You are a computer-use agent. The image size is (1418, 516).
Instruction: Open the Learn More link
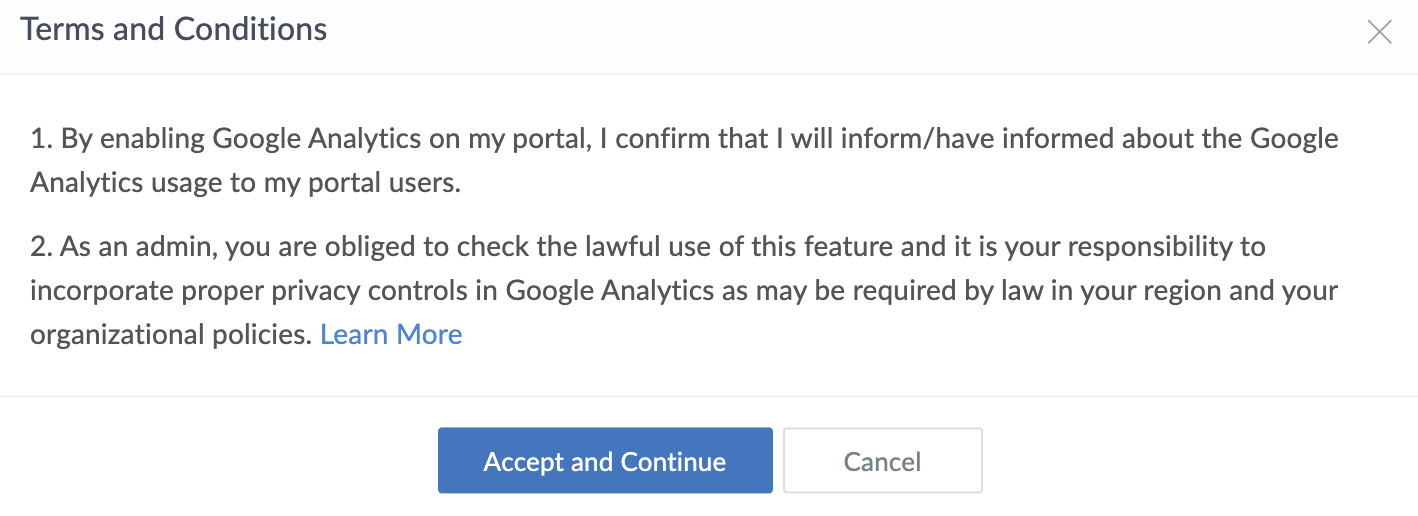point(391,334)
